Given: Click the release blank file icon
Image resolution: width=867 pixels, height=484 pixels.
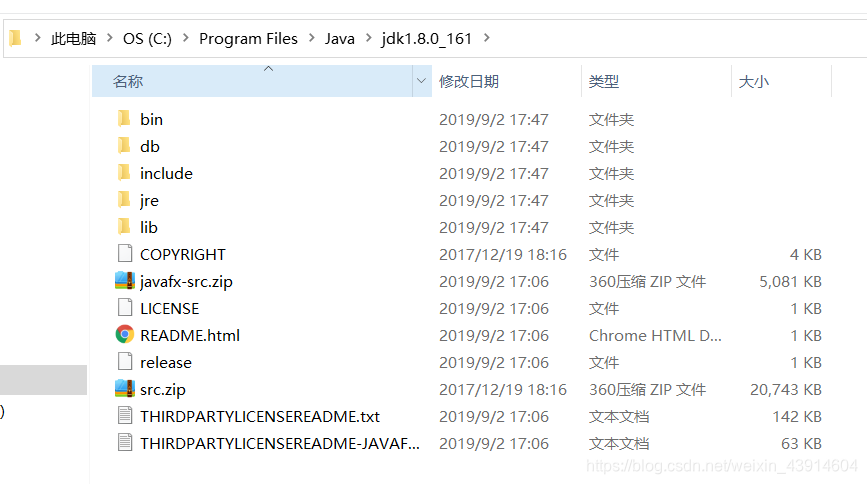Looking at the screenshot, I should coord(125,361).
